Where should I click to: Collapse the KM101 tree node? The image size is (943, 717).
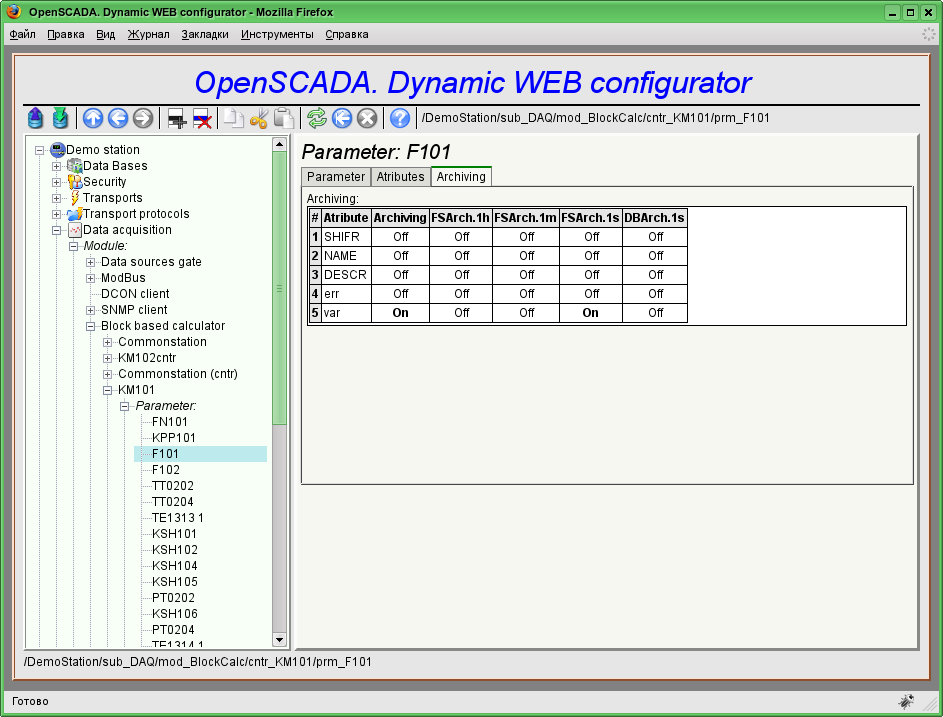click(x=108, y=390)
